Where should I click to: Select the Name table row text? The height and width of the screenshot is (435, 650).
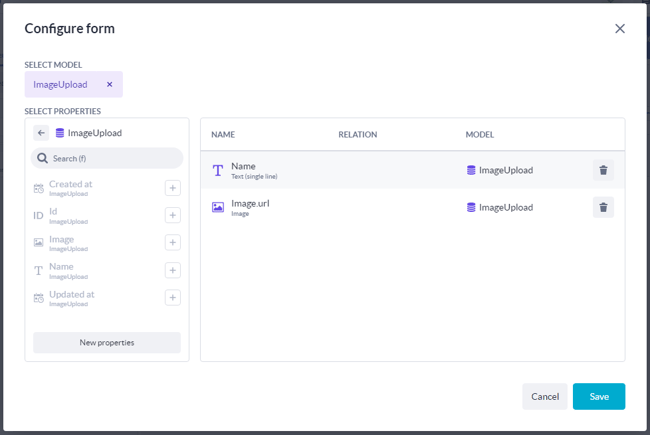pos(243,166)
